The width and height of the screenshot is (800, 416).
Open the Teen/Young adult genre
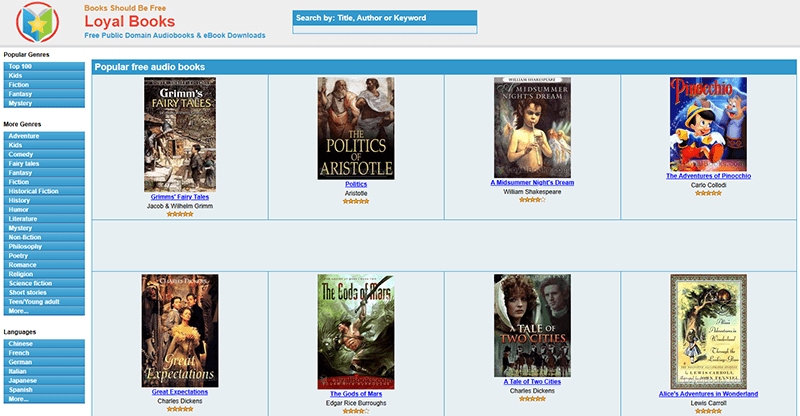click(x=44, y=301)
